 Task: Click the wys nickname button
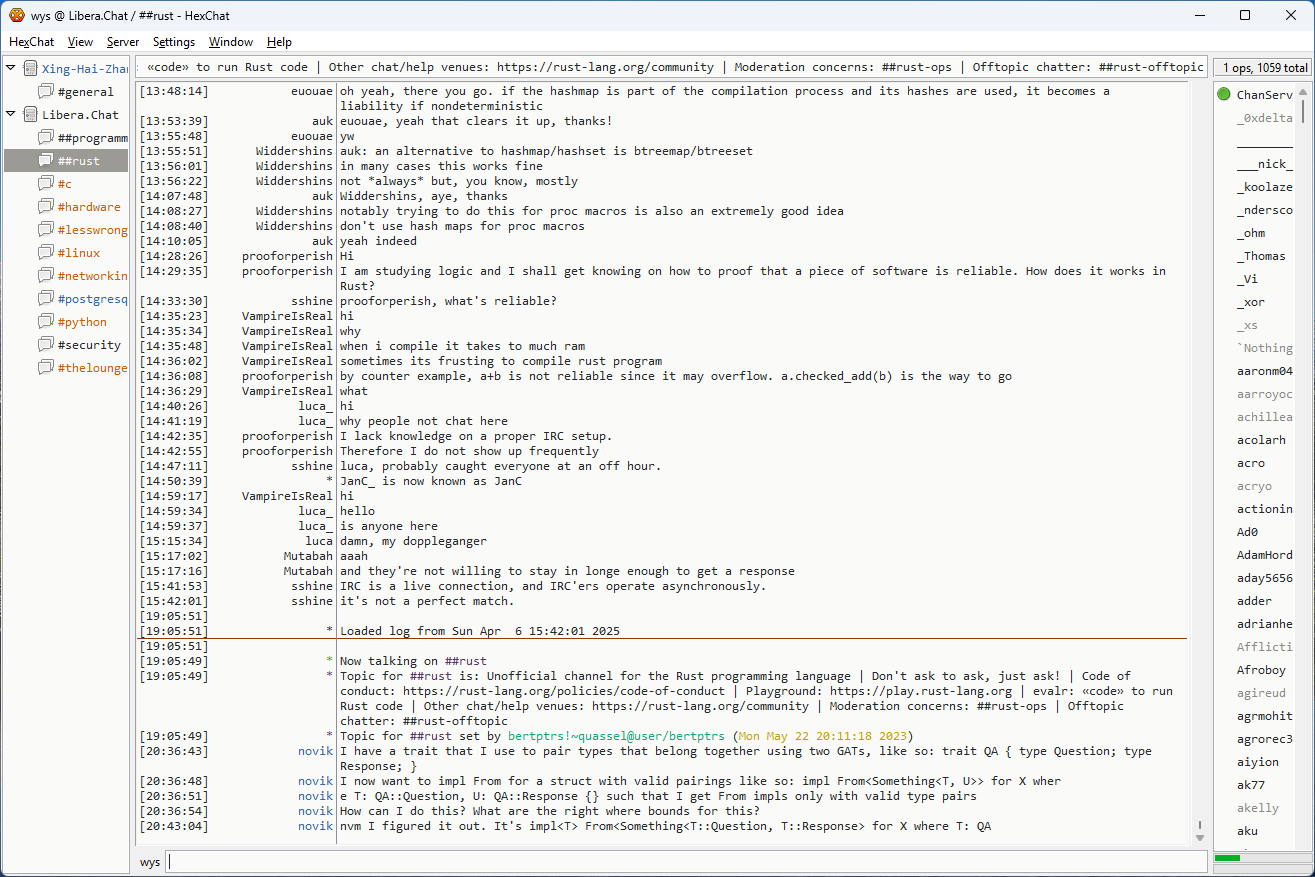tap(150, 862)
